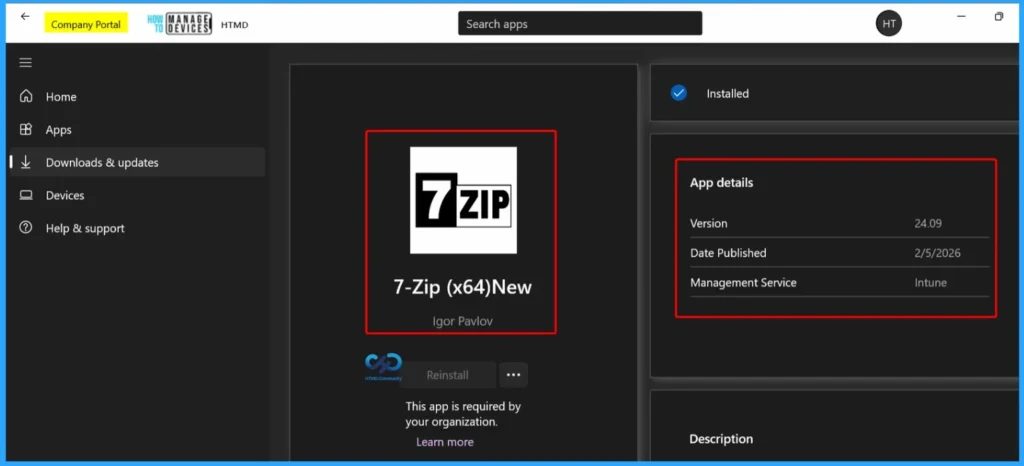Viewport: 1024px width, 466px height.
Task: Click the Home house icon
Action: coord(25,96)
